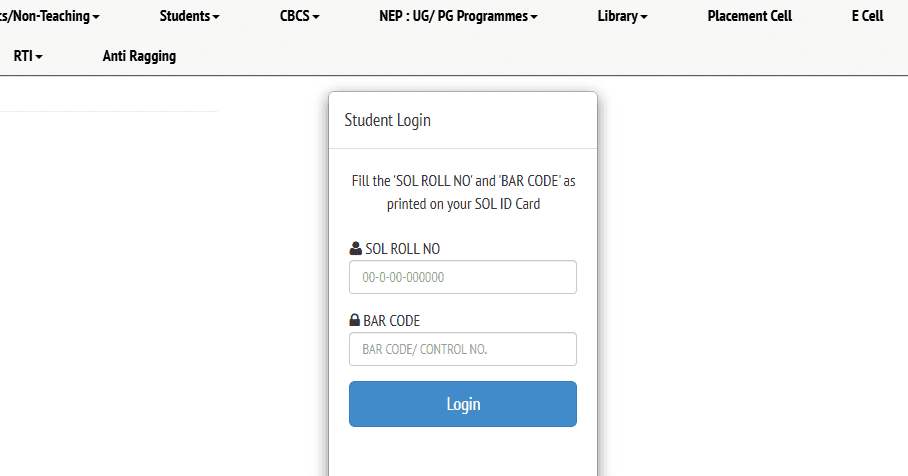Image resolution: width=908 pixels, height=476 pixels.
Task: Click into the BAR CODE text field
Action: 462,349
